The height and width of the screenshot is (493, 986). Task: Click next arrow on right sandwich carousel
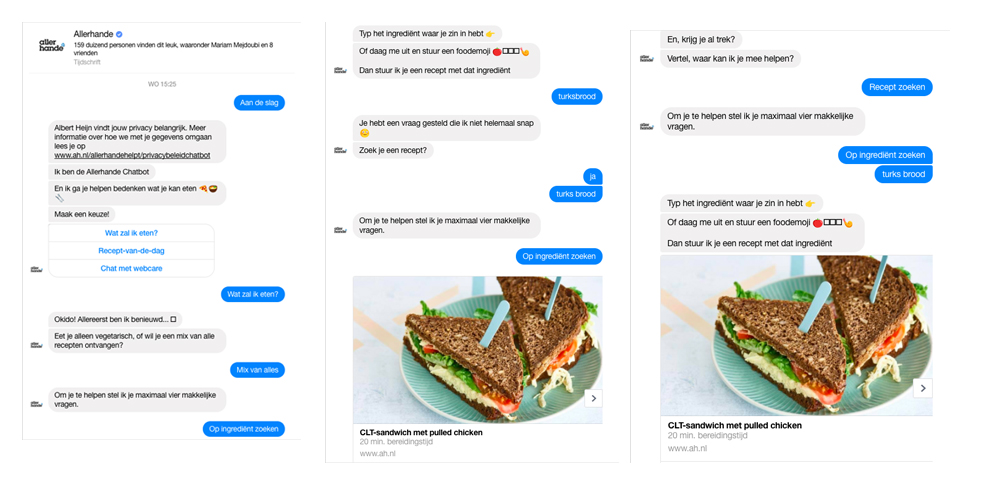(x=922, y=388)
